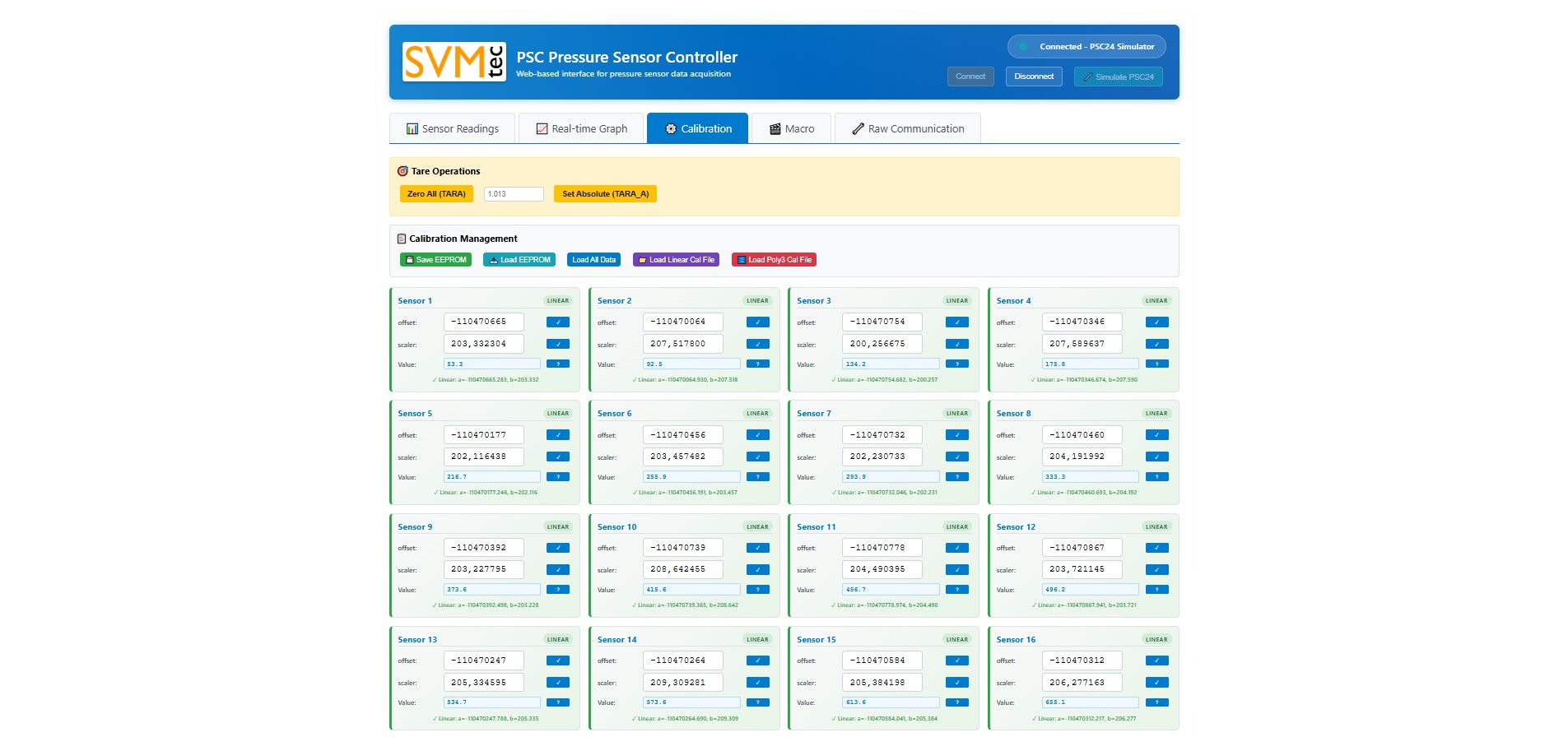Viewport: 1568px width, 737px height.
Task: Confirm the Sensor 12 scaler with its checkmark button
Action: [1156, 569]
